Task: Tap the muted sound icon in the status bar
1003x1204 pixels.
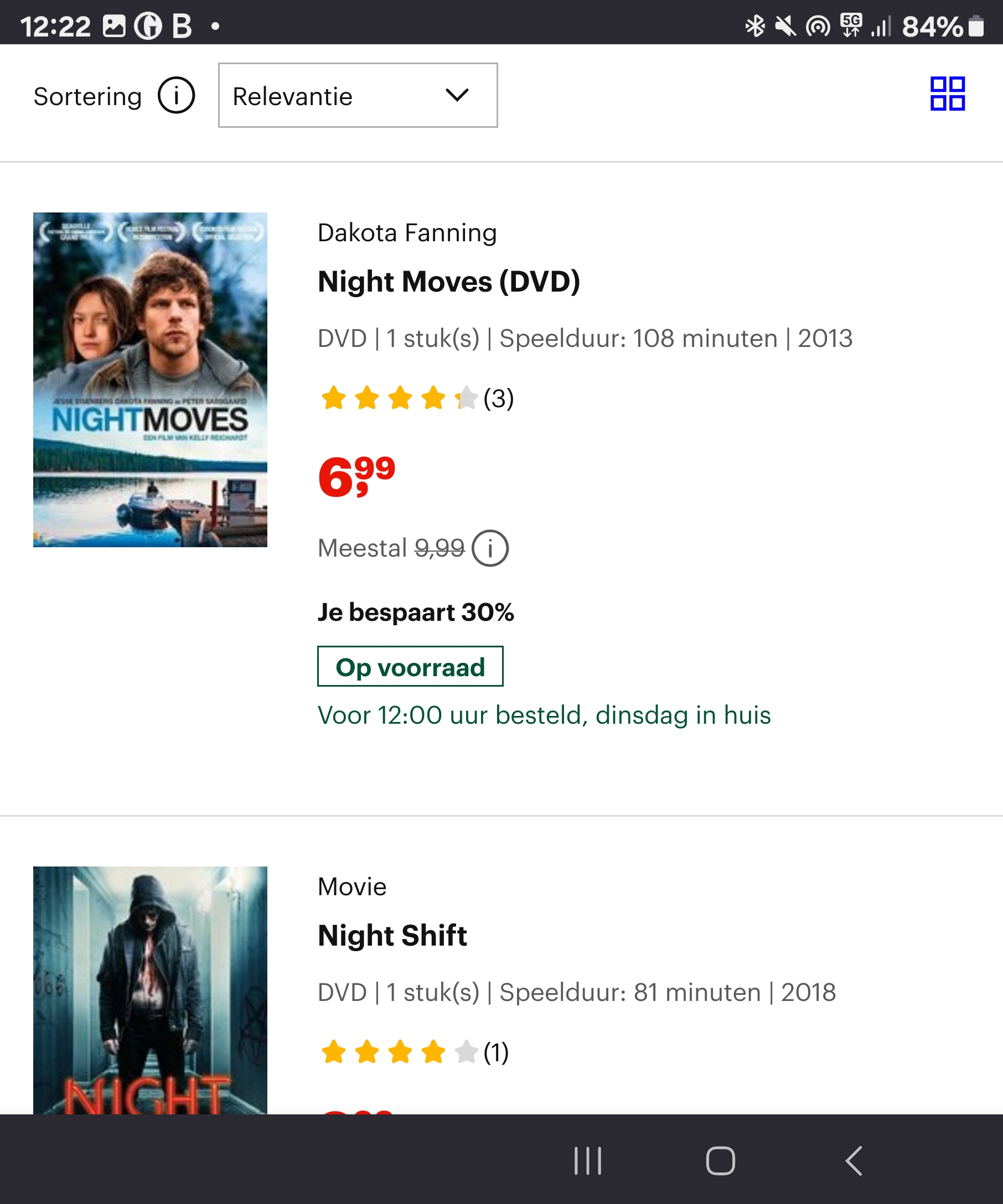Action: coord(785,26)
